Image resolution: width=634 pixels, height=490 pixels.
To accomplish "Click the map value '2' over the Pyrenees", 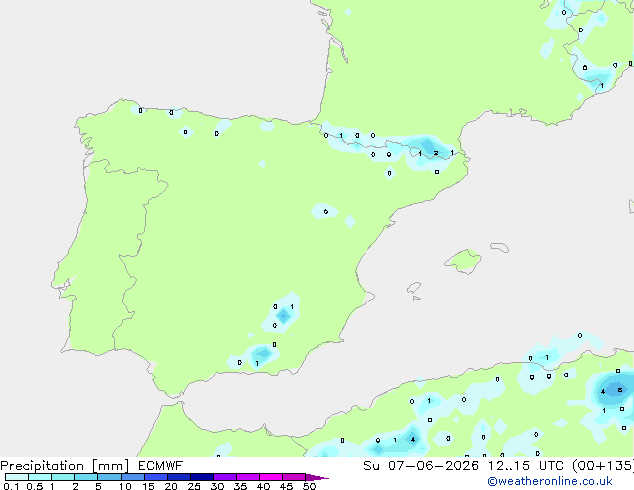I will click(435, 153).
